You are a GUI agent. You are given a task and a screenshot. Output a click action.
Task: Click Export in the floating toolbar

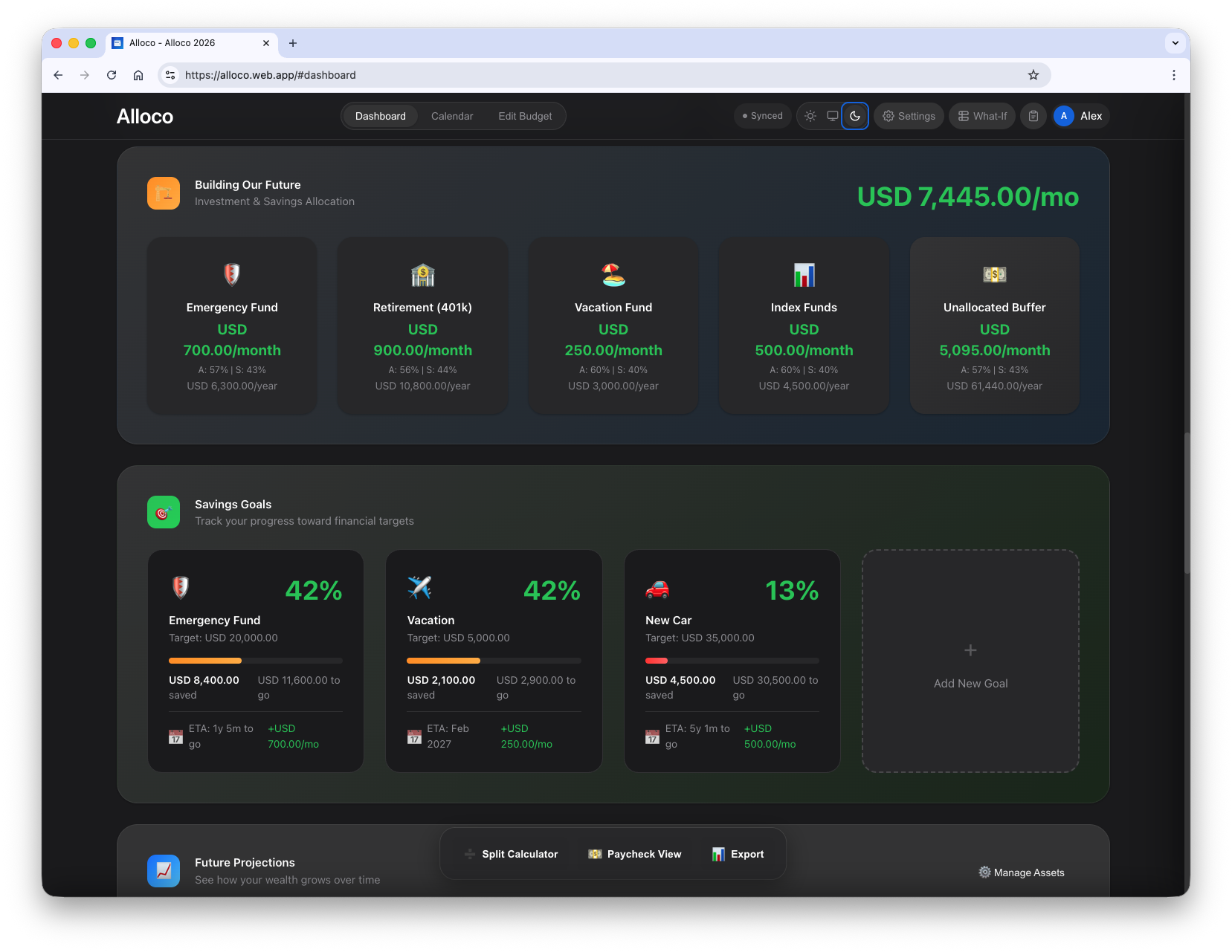click(738, 854)
